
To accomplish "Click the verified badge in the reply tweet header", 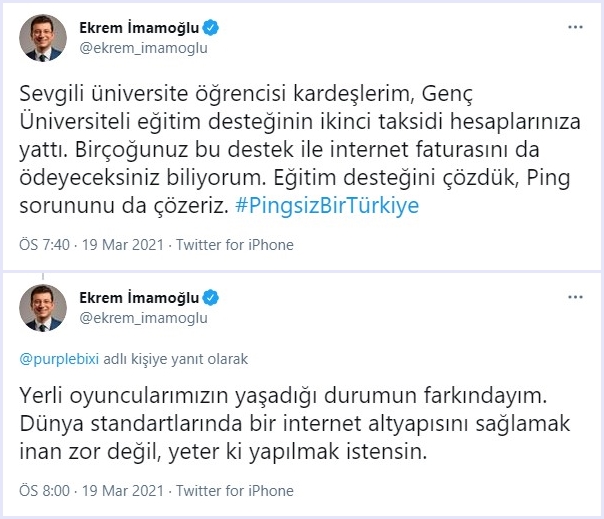I will coord(212,298).
